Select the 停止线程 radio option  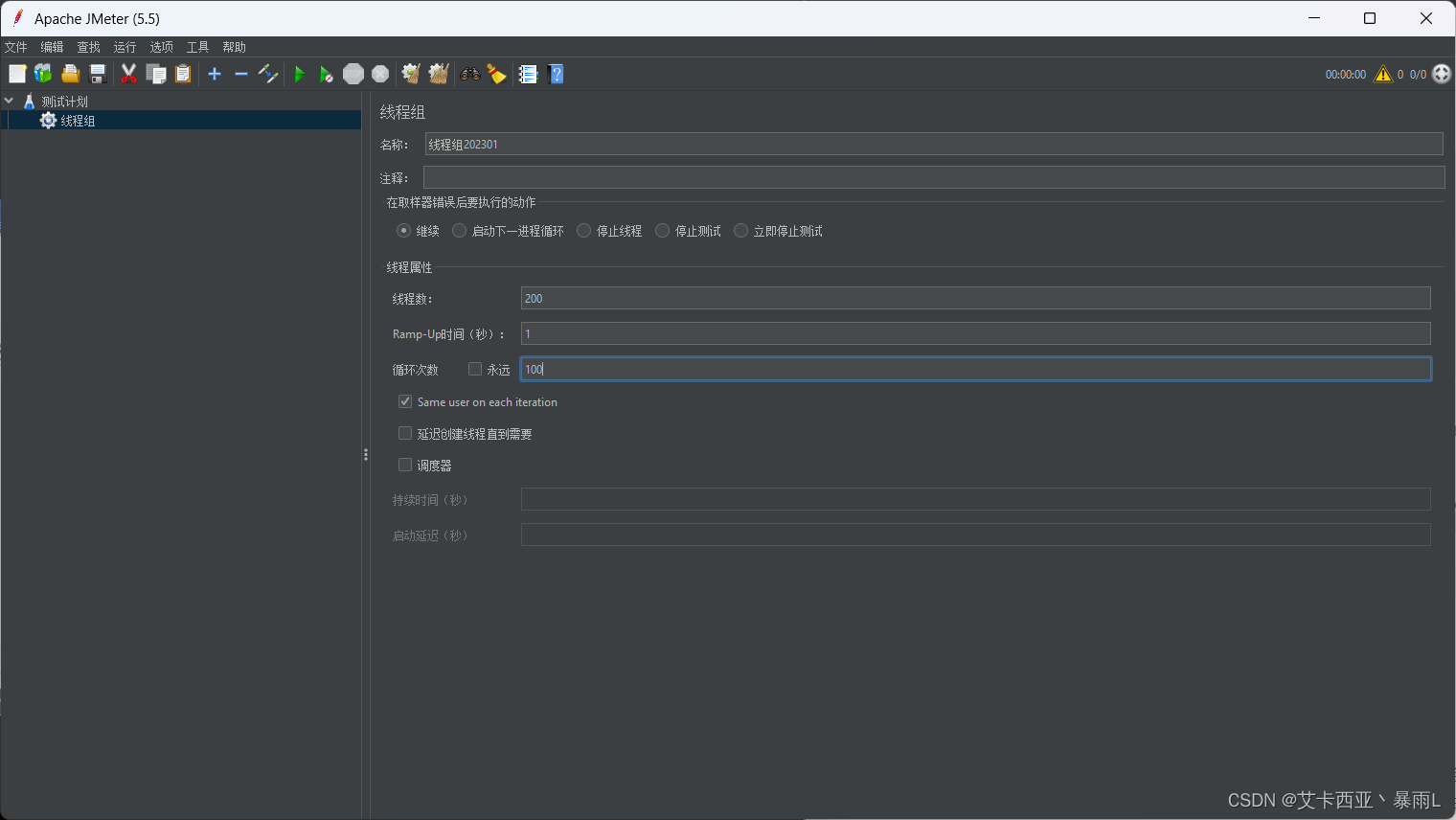pyautogui.click(x=583, y=231)
